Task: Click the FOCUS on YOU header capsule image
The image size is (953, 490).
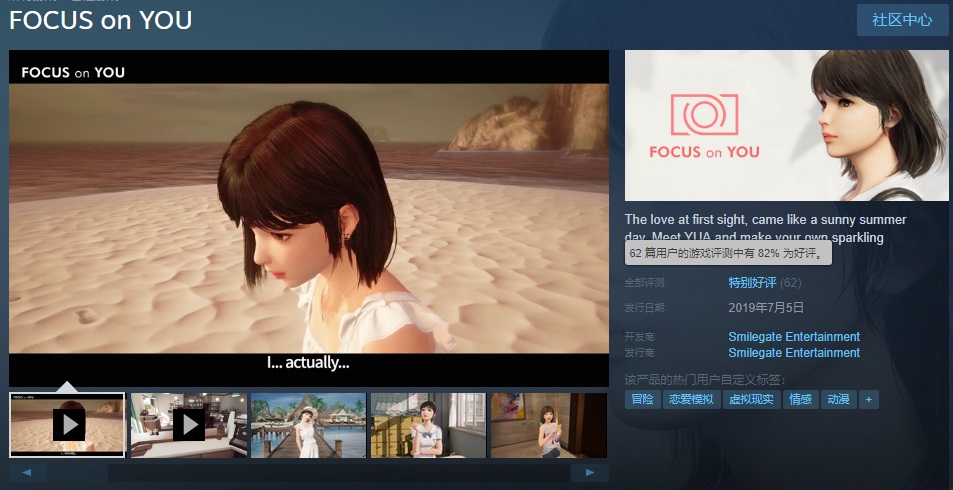Action: [786, 125]
